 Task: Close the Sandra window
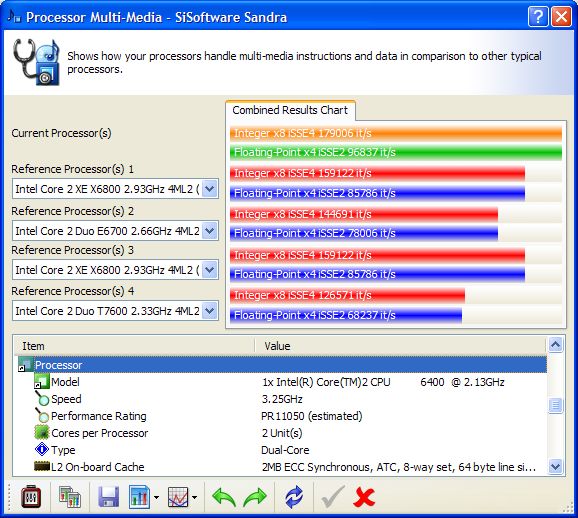[561, 17]
